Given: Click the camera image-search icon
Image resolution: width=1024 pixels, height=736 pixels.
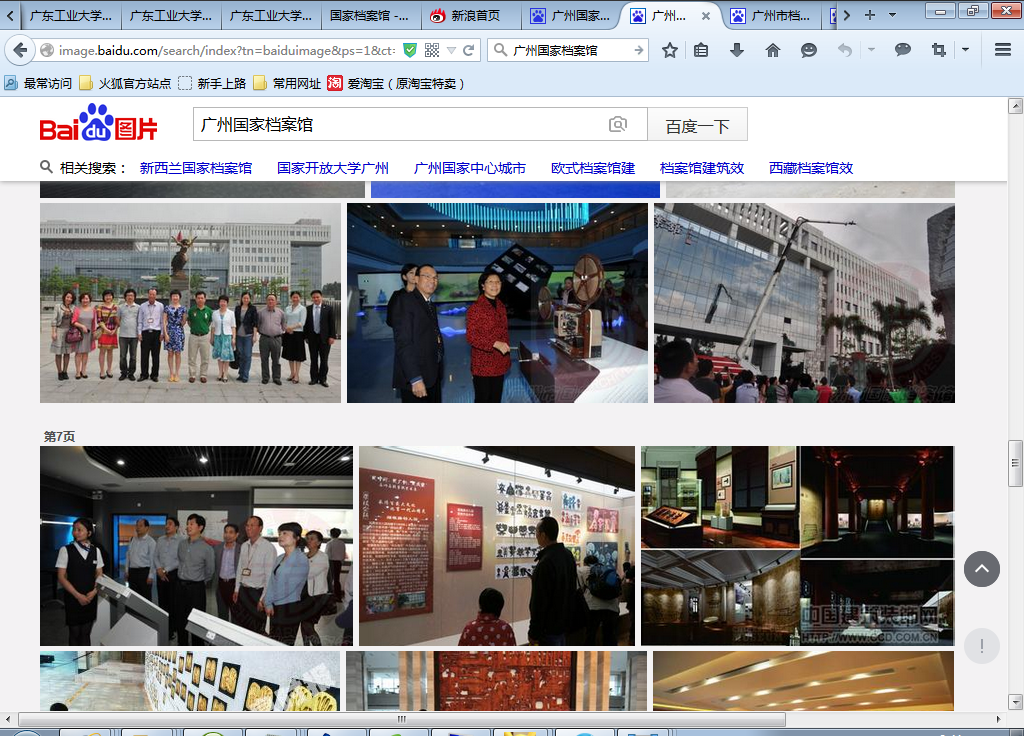Looking at the screenshot, I should coord(618,125).
